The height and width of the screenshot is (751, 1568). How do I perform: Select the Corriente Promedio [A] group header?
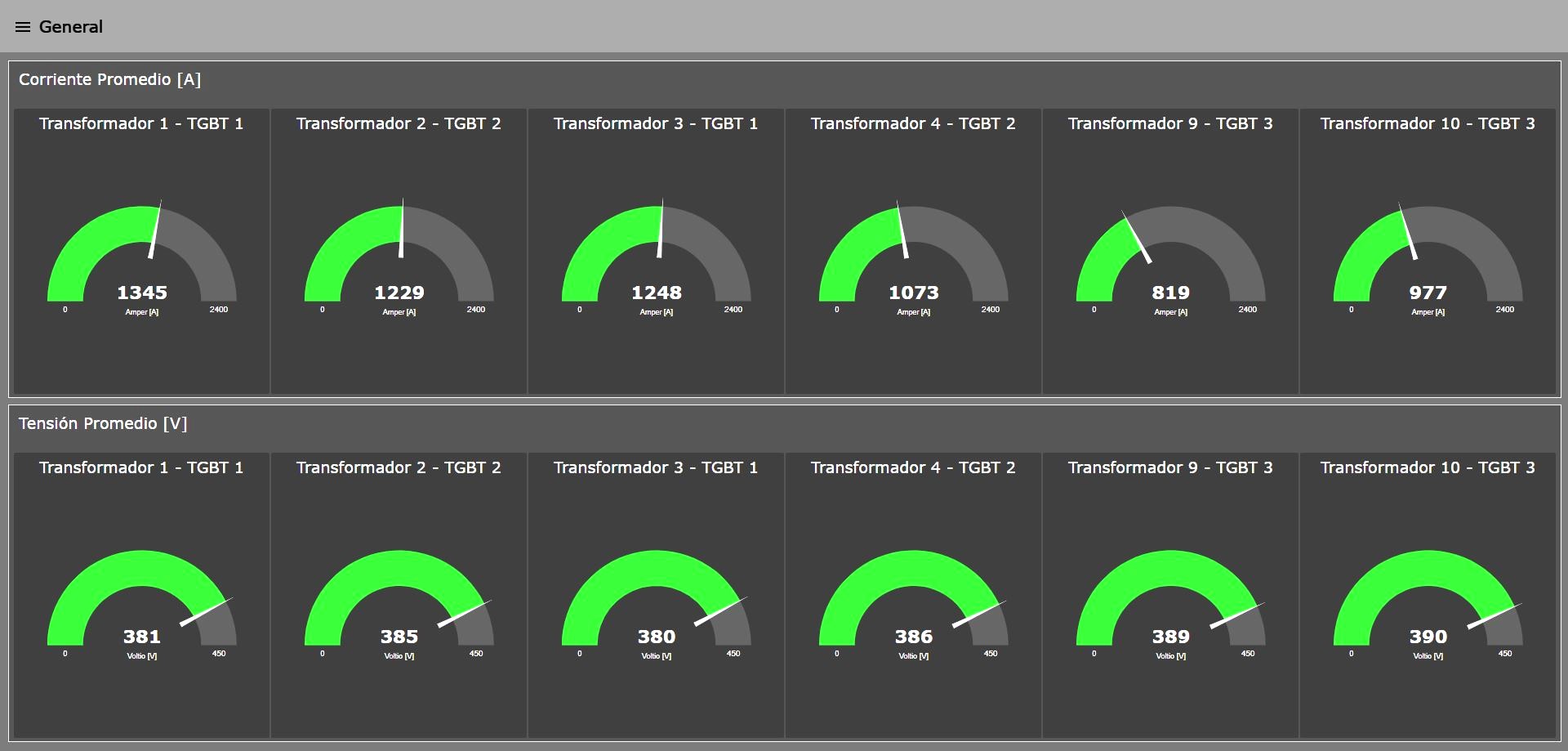coord(109,79)
